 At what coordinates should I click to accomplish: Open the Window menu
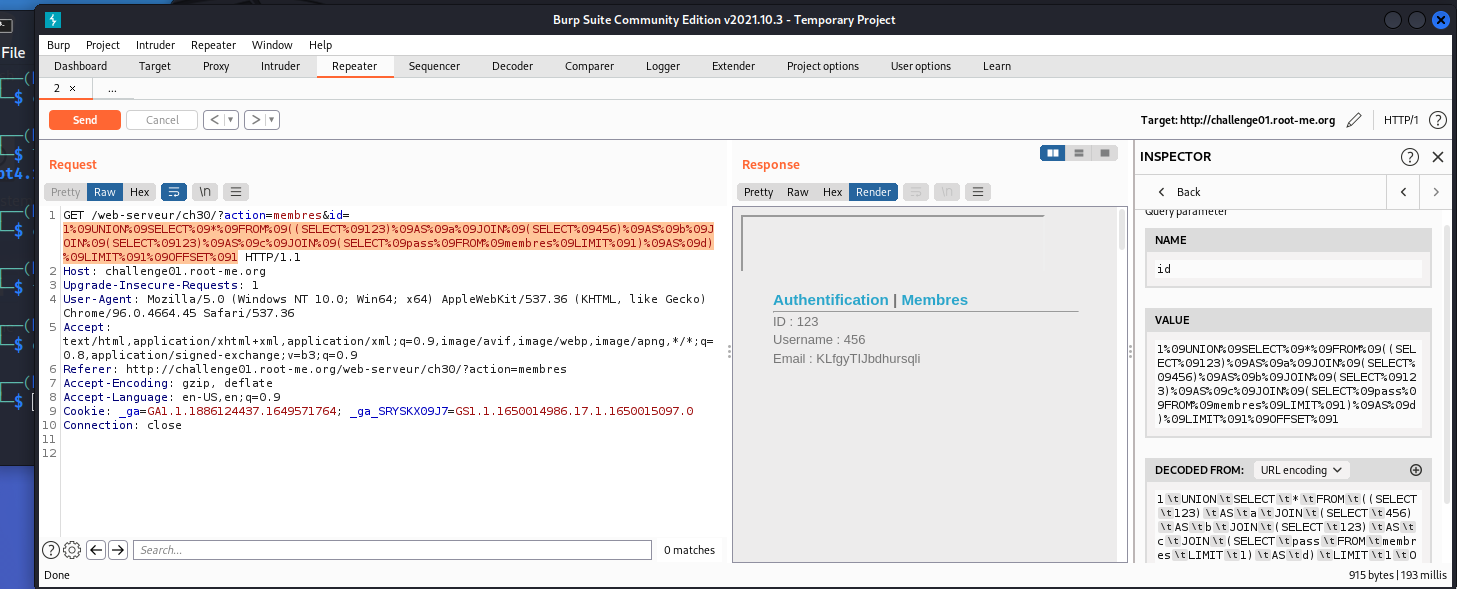272,45
